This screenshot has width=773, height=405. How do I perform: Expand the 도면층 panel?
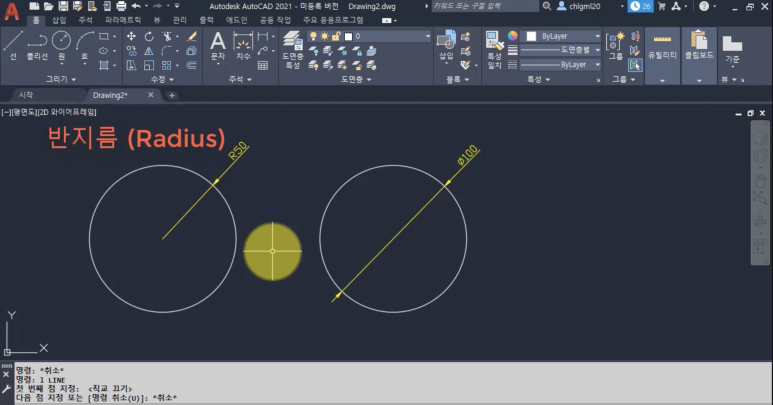point(356,79)
